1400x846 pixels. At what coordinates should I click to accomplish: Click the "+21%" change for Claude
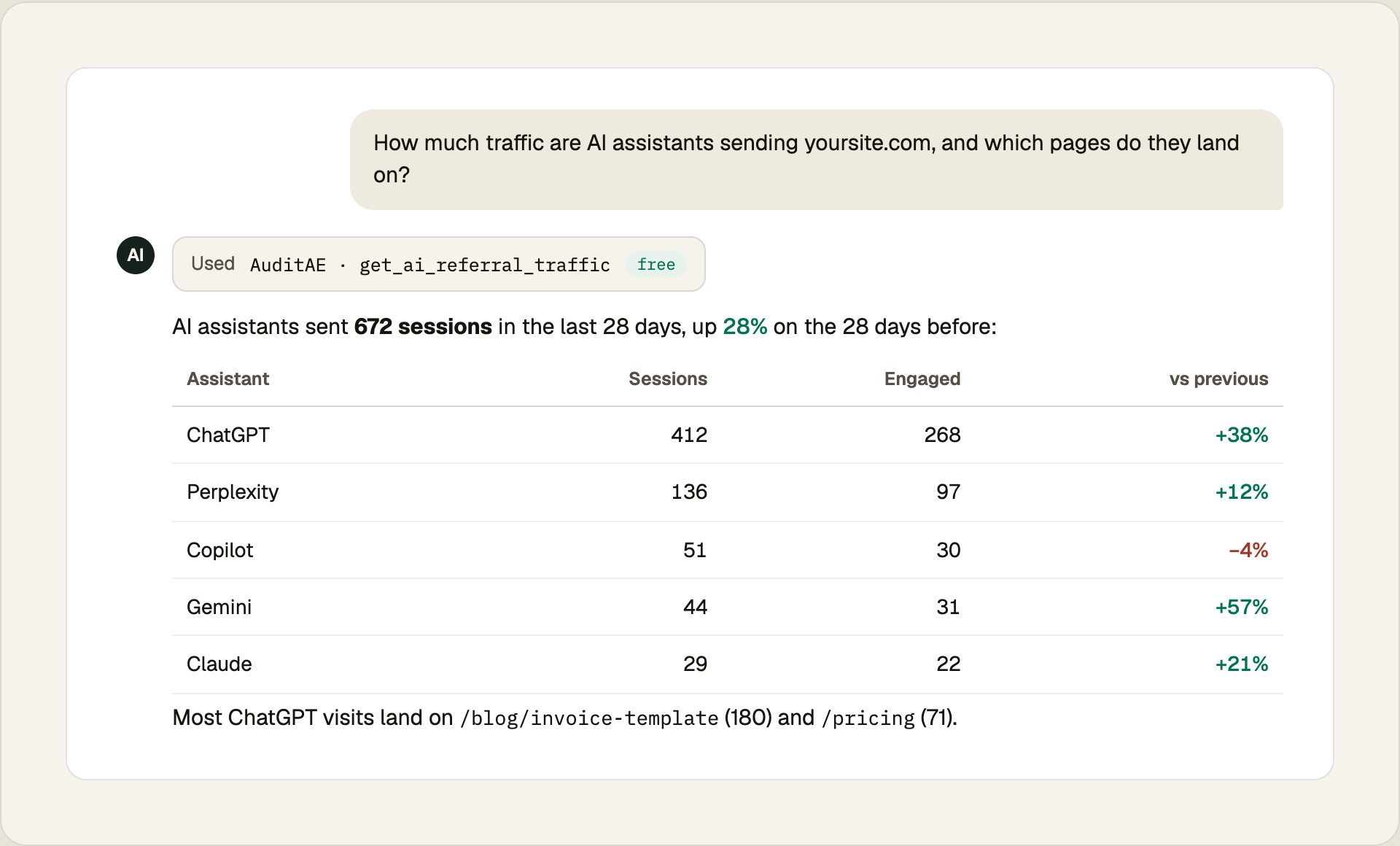[x=1242, y=664]
